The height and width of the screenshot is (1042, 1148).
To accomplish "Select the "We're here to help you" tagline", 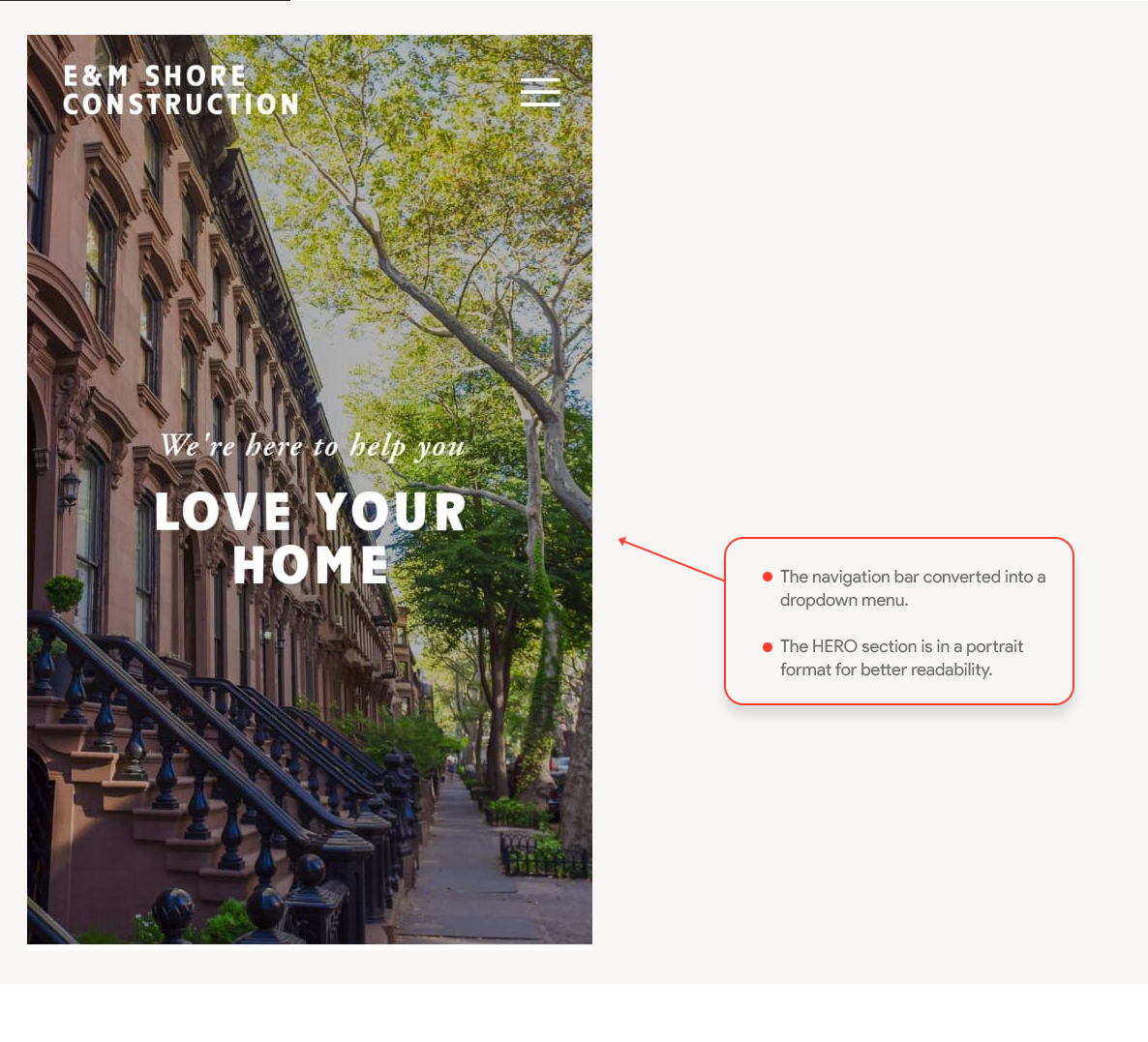I will (x=313, y=446).
